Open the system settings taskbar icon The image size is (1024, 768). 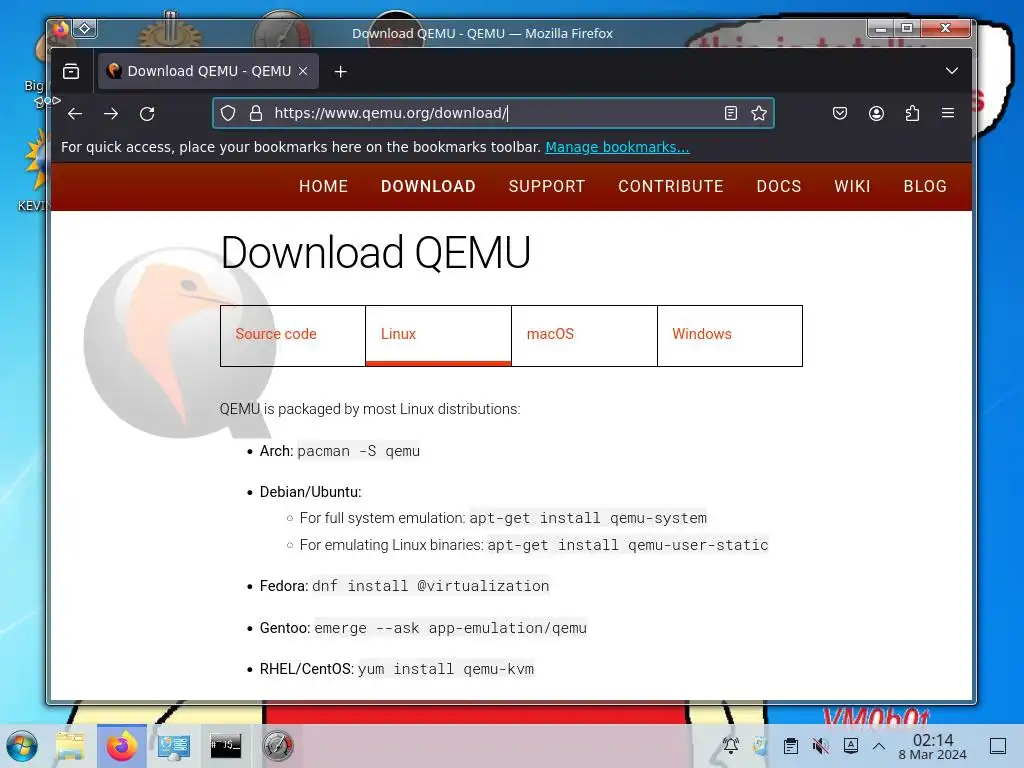[x=174, y=746]
